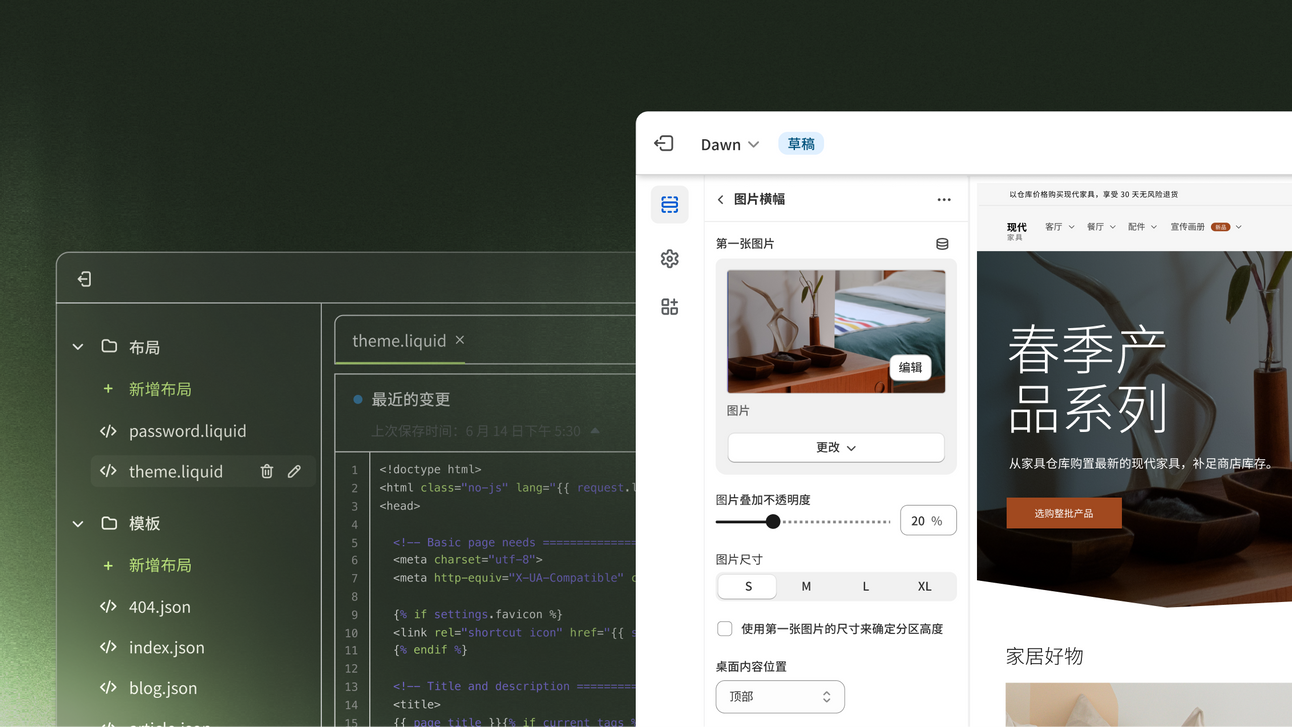The width and height of the screenshot is (1292, 727).
Task: Click the dynamic source icon beside 第一张图片
Action: pyautogui.click(x=942, y=244)
